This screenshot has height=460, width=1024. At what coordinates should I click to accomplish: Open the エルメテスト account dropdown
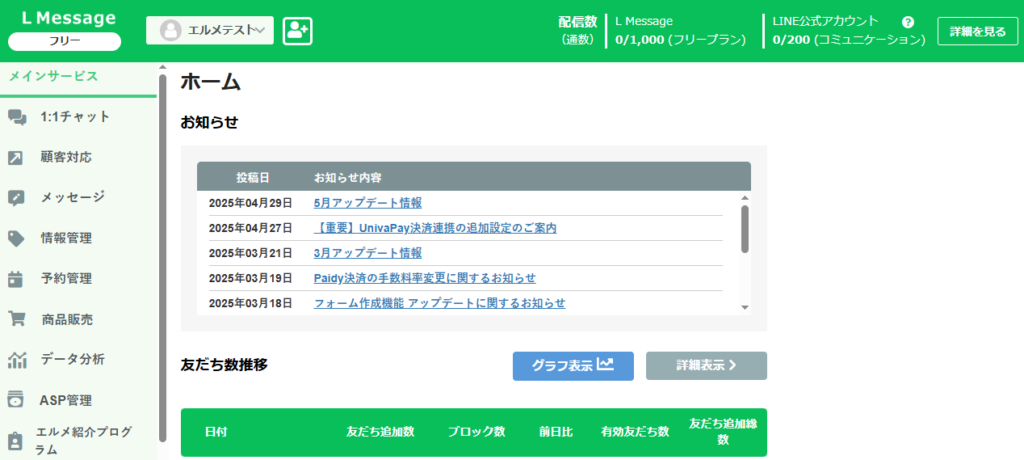210,31
